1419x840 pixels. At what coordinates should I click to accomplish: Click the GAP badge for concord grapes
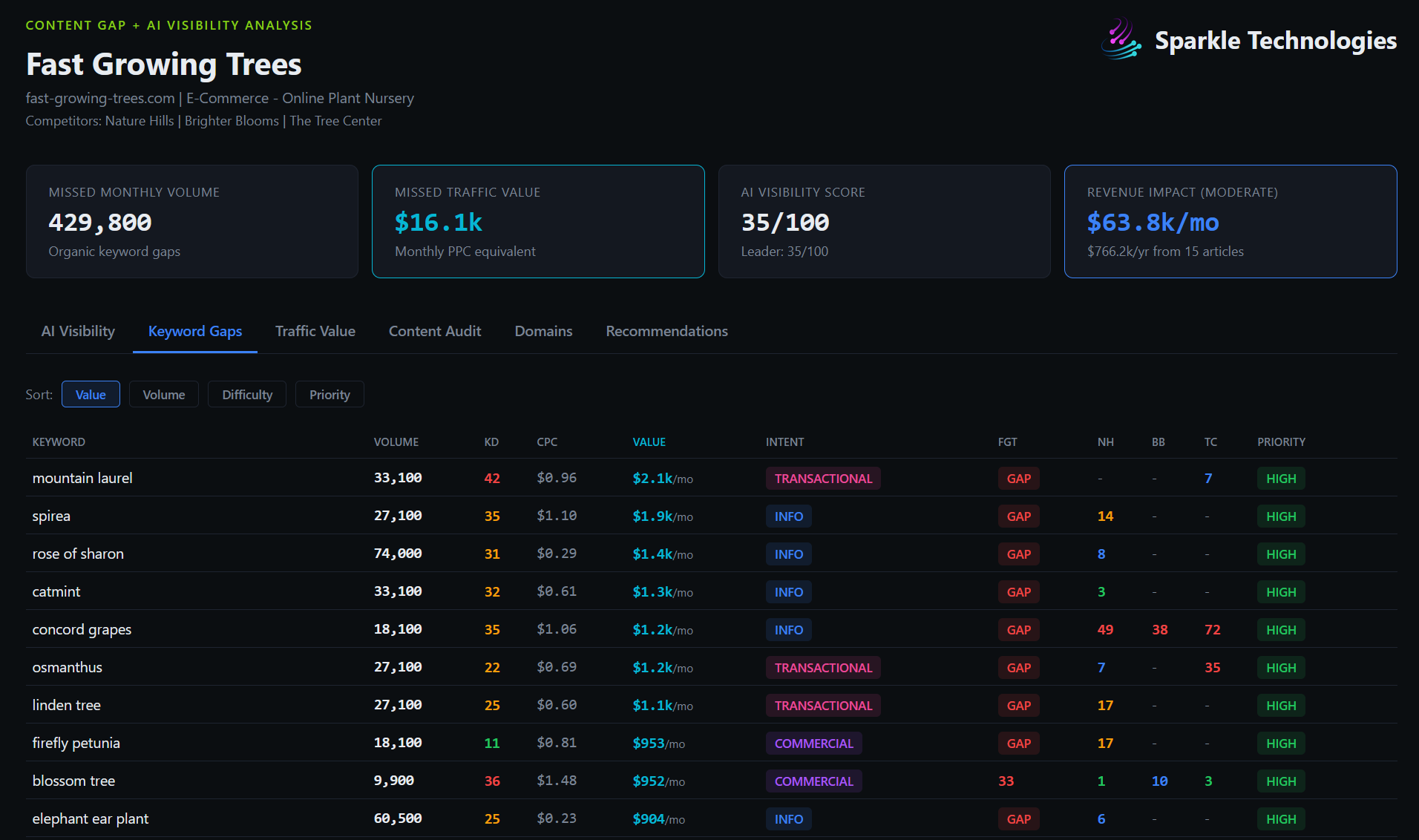tap(1018, 630)
